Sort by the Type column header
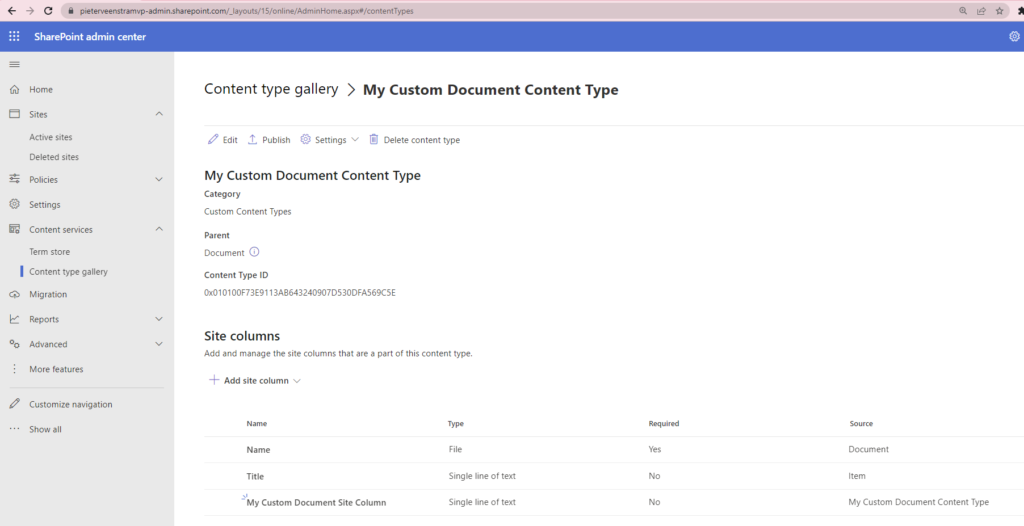This screenshot has width=1024, height=526. click(x=456, y=423)
